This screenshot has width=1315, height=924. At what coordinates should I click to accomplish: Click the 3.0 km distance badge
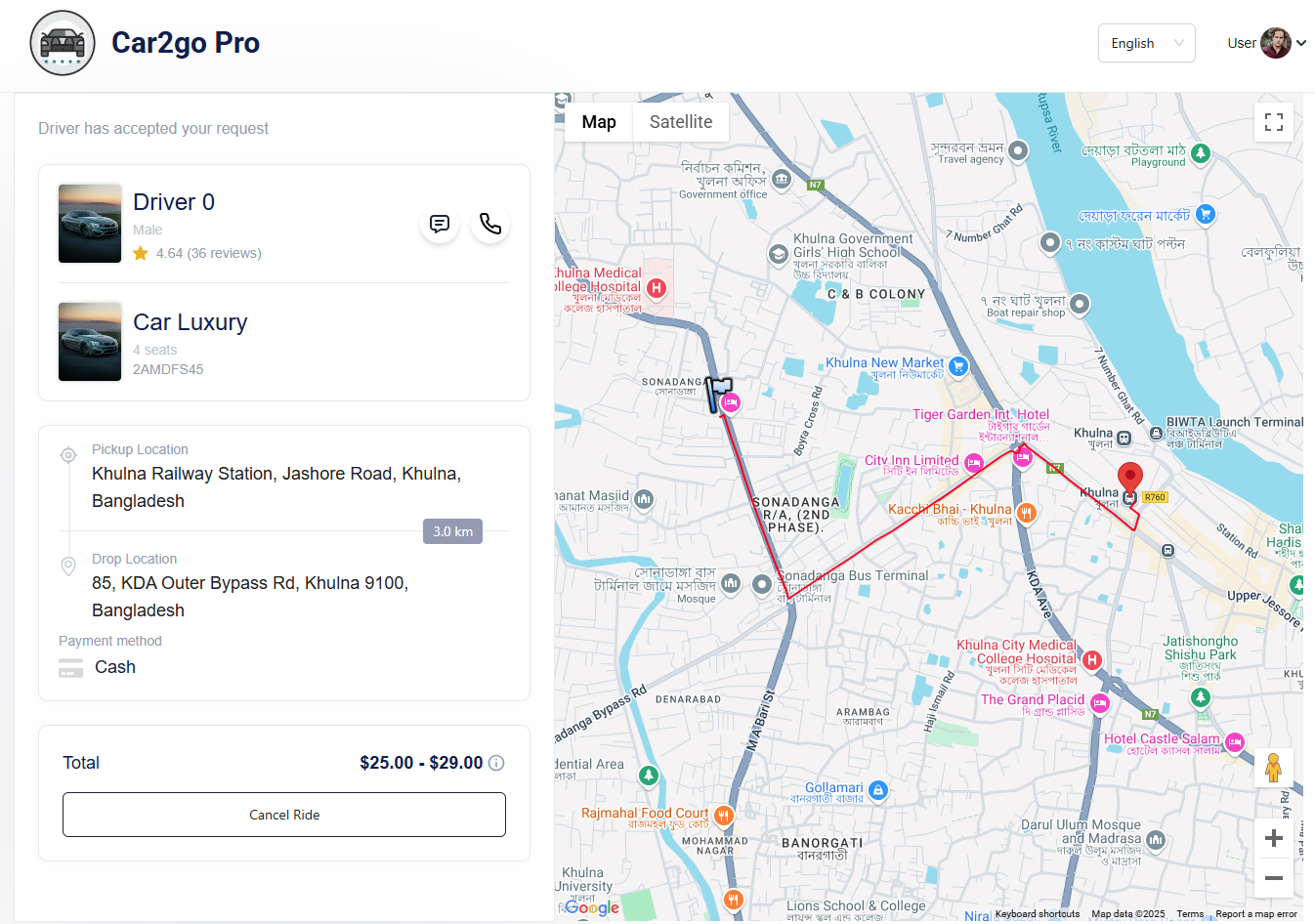click(x=452, y=531)
